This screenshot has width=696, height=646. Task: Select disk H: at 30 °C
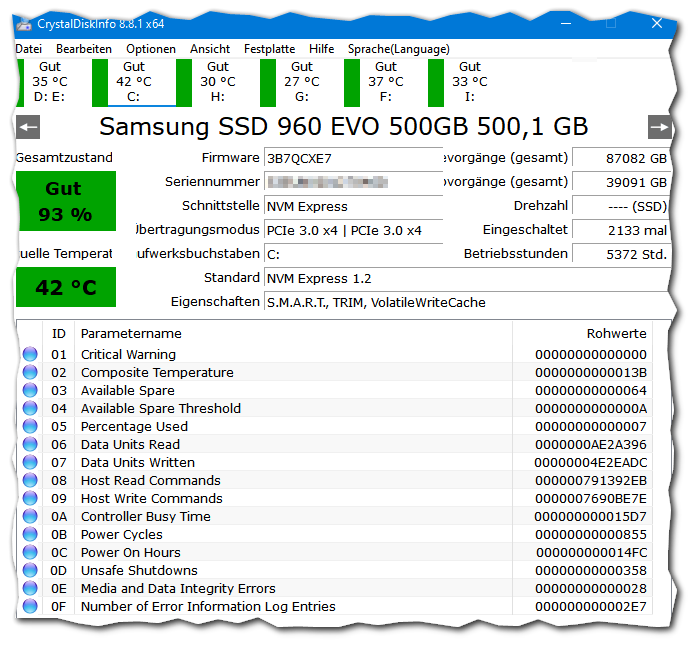pos(218,82)
